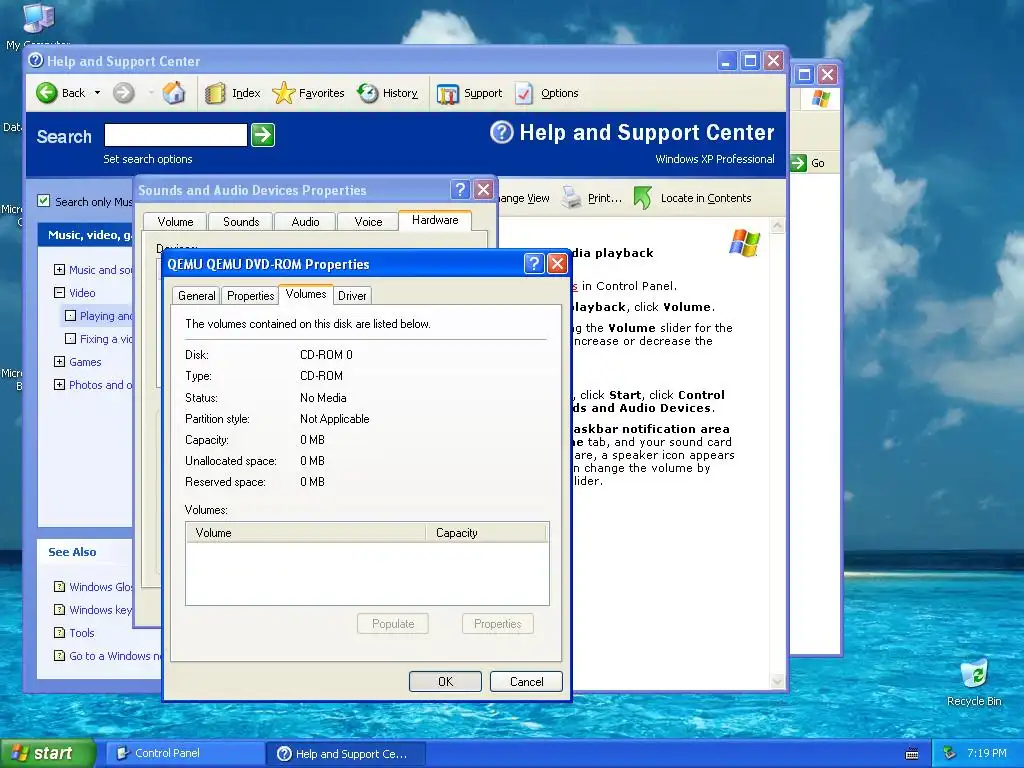
Task: Click the disabled Properties button
Action: coord(498,624)
